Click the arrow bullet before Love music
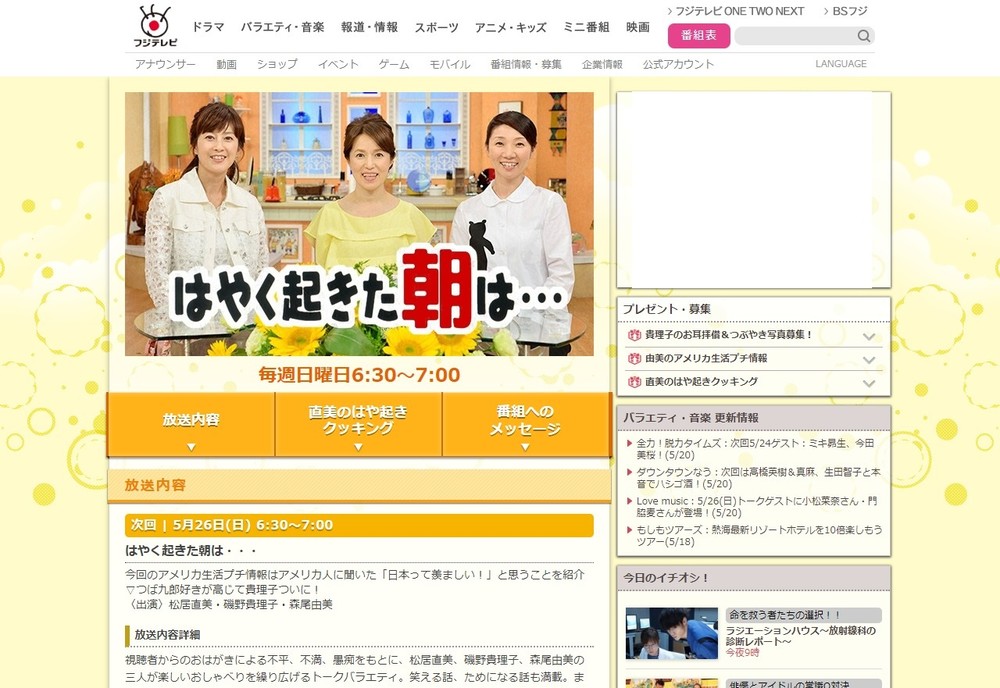This screenshot has width=1000, height=688. point(630,501)
